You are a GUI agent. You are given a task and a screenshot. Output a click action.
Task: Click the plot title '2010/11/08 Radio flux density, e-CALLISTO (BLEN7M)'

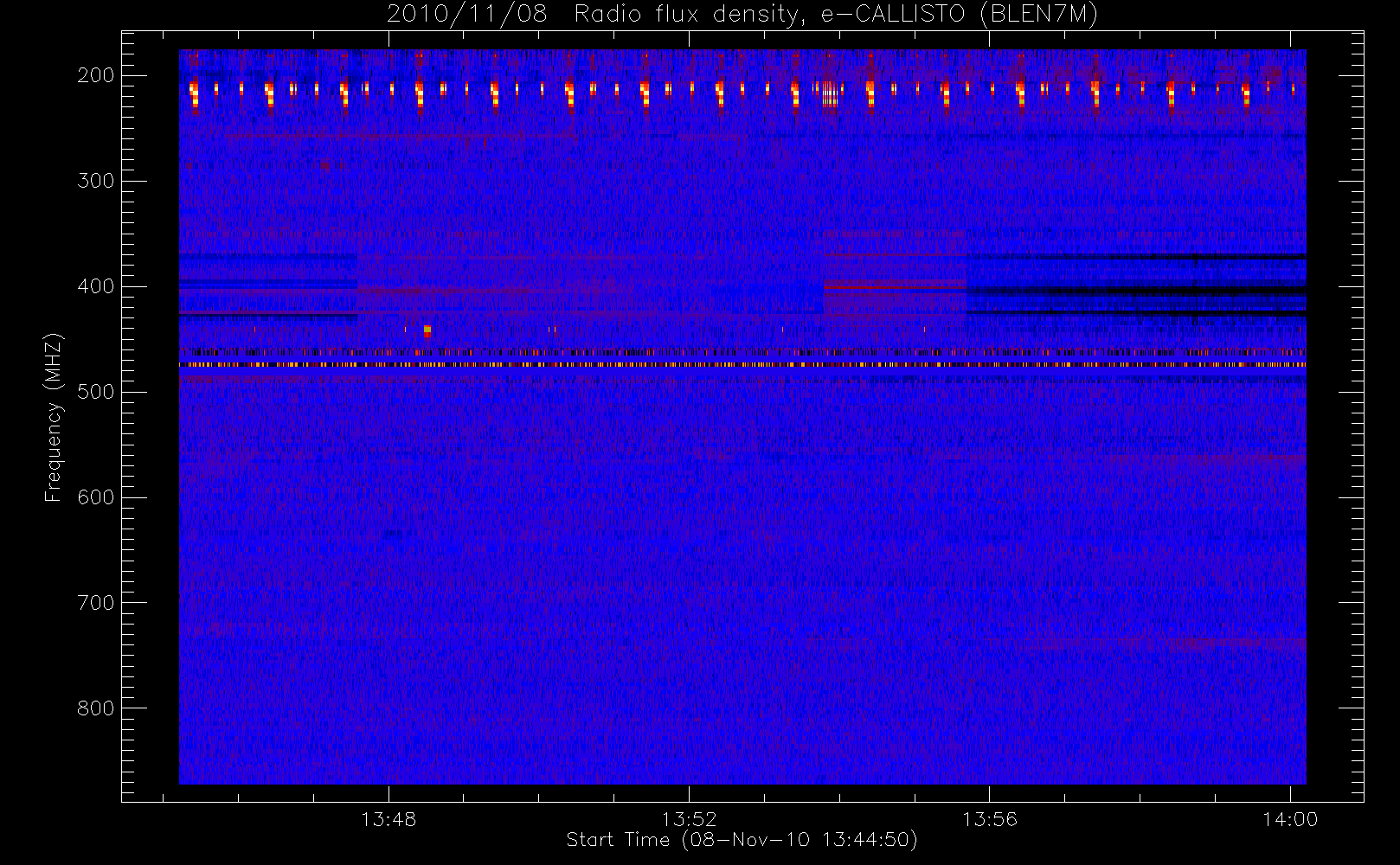point(742,14)
